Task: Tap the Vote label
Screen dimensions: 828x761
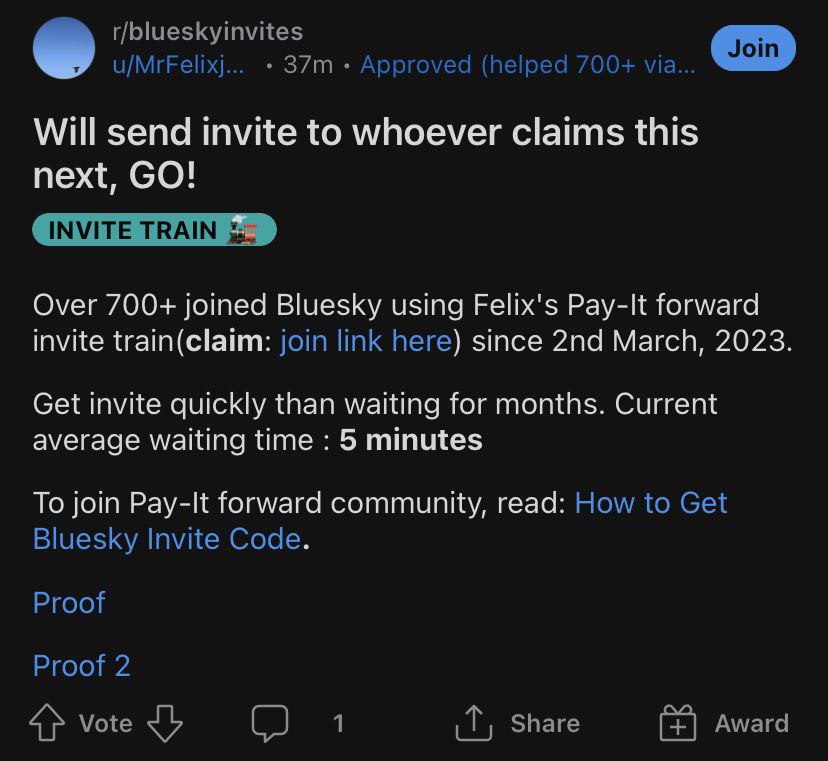Action: pos(106,723)
